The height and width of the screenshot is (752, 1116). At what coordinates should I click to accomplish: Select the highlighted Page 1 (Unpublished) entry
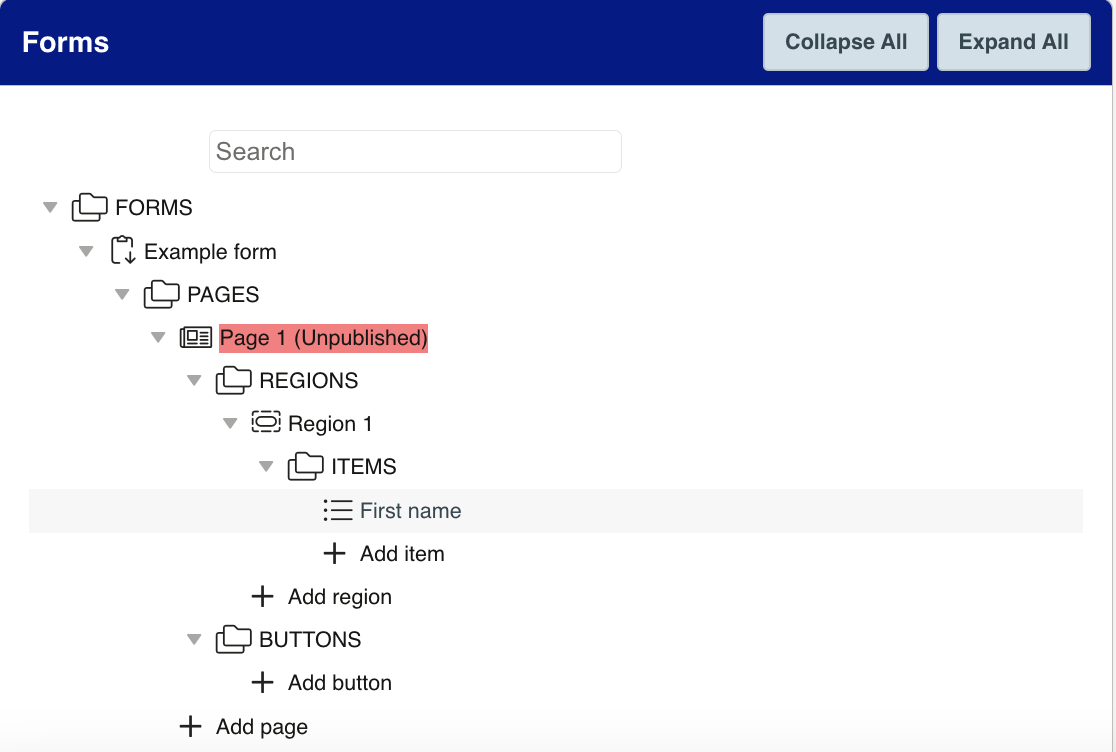tap(323, 337)
